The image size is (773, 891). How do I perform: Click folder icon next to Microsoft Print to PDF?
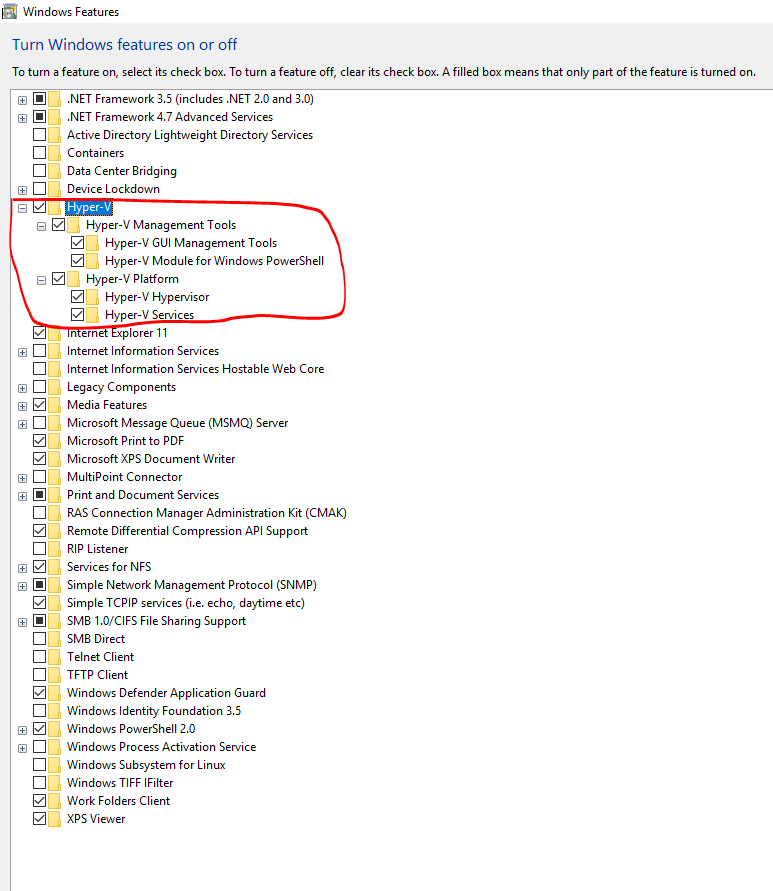click(x=55, y=441)
